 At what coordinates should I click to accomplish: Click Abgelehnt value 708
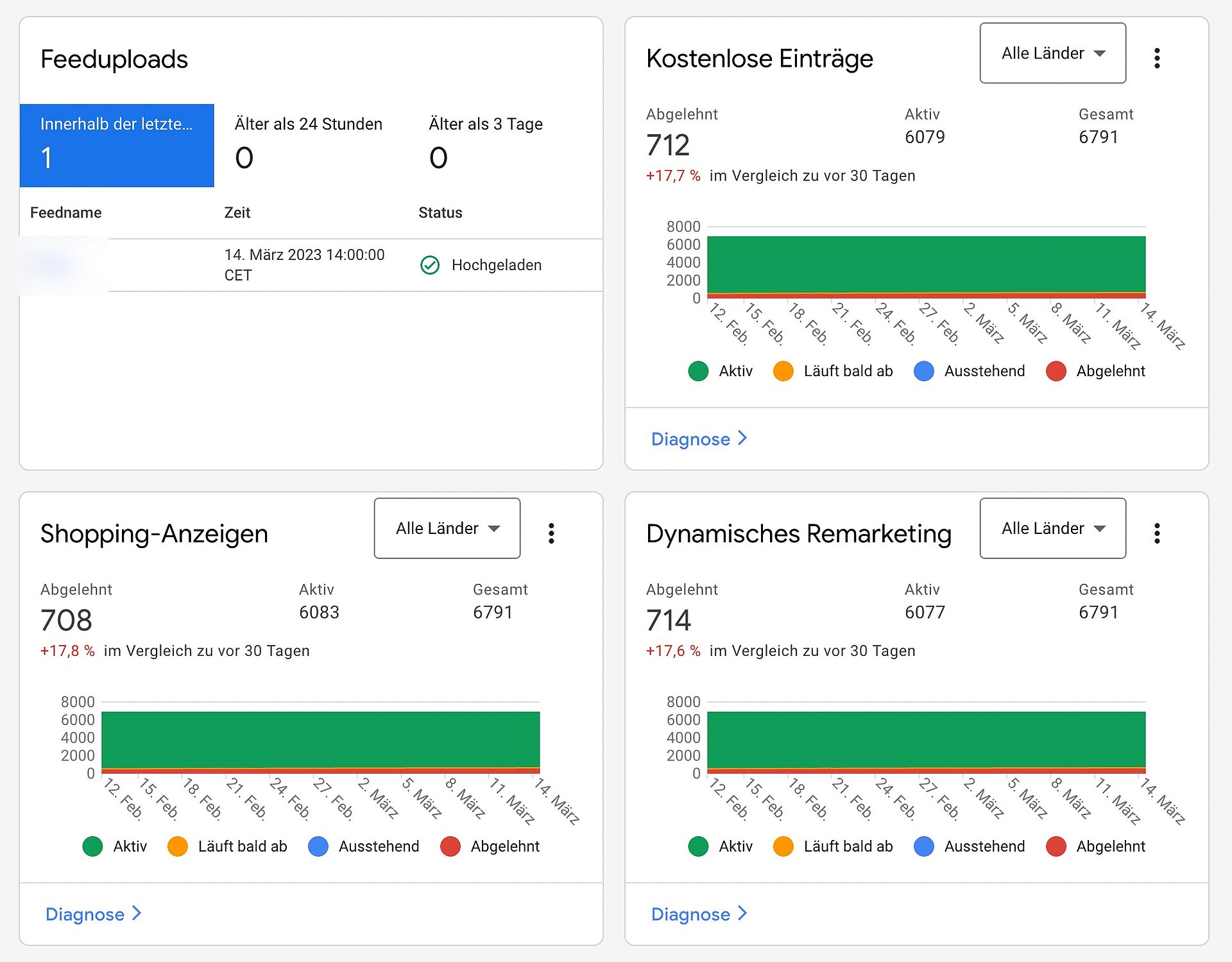click(66, 621)
